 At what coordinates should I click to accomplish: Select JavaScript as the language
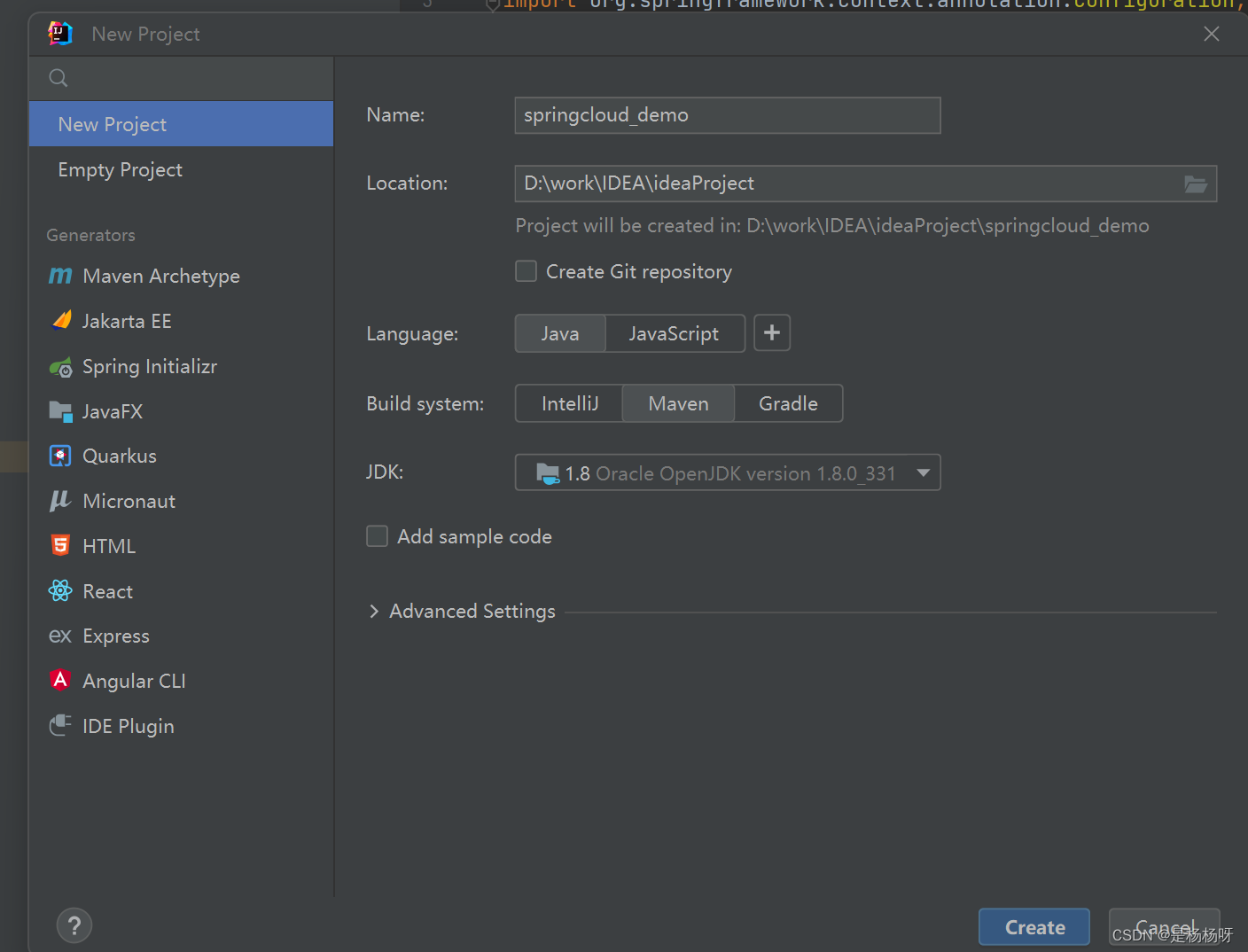click(675, 333)
